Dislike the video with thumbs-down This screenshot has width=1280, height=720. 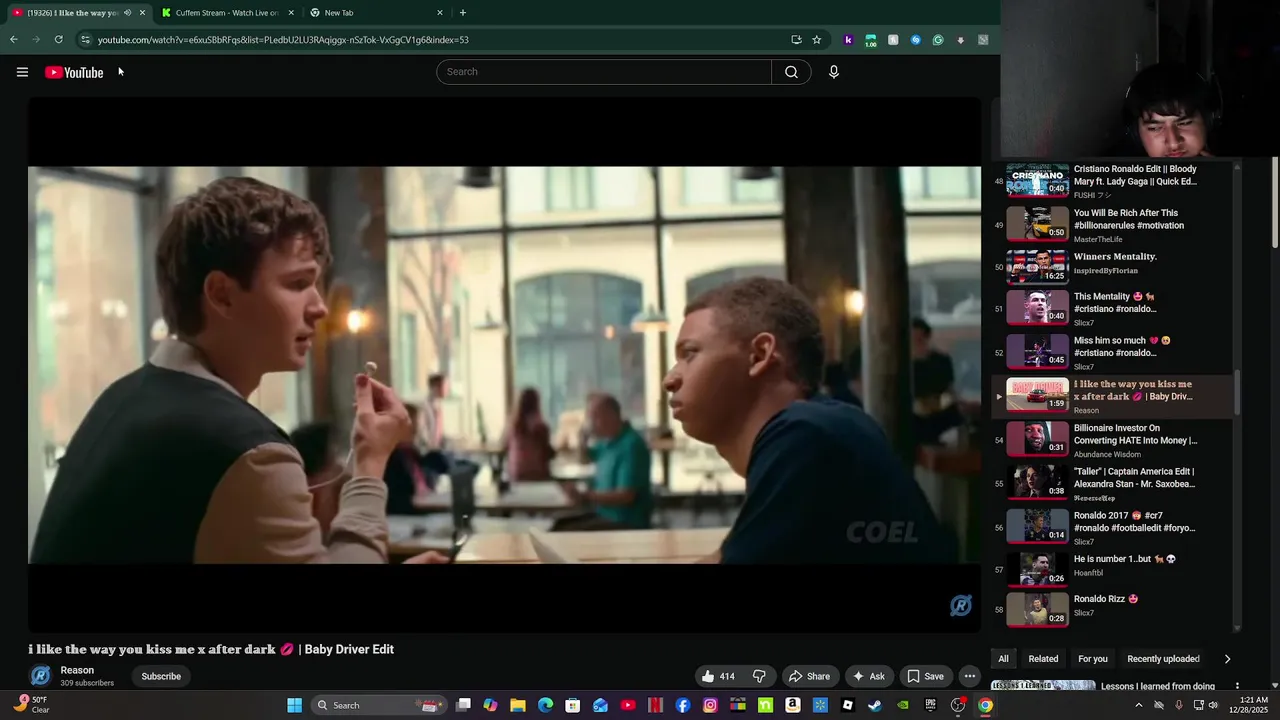[759, 676]
